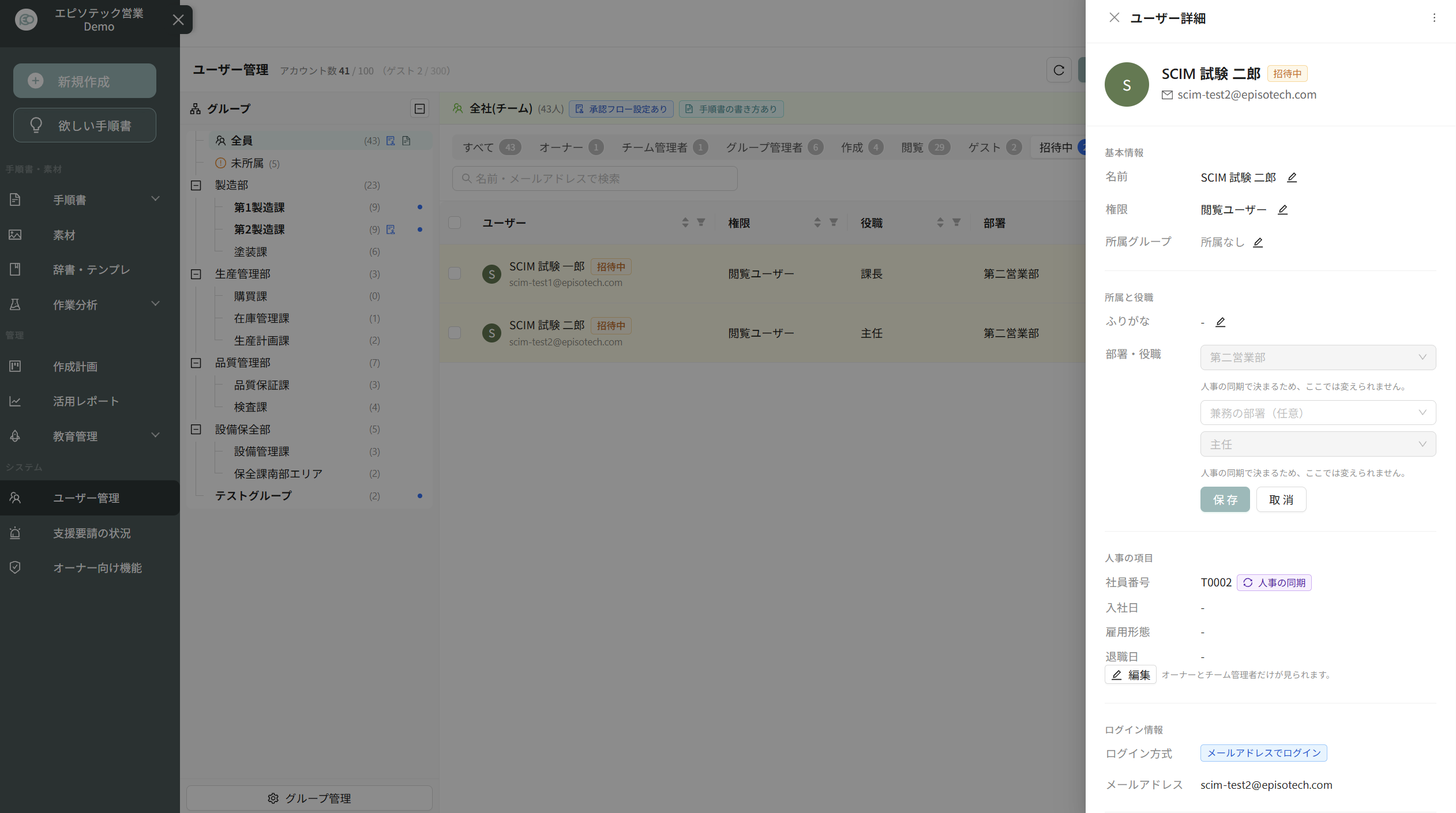The image size is (1456, 813).
Task: Close the user detail panel
Action: (x=1114, y=18)
